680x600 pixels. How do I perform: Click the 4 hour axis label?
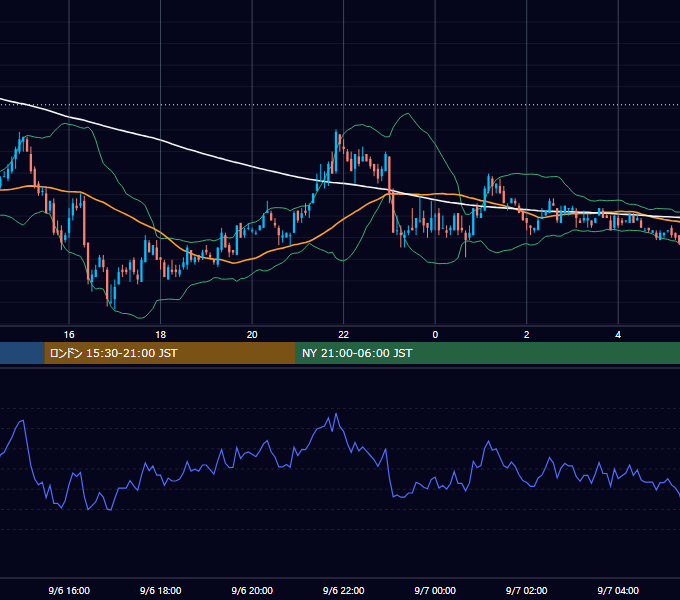pos(618,335)
